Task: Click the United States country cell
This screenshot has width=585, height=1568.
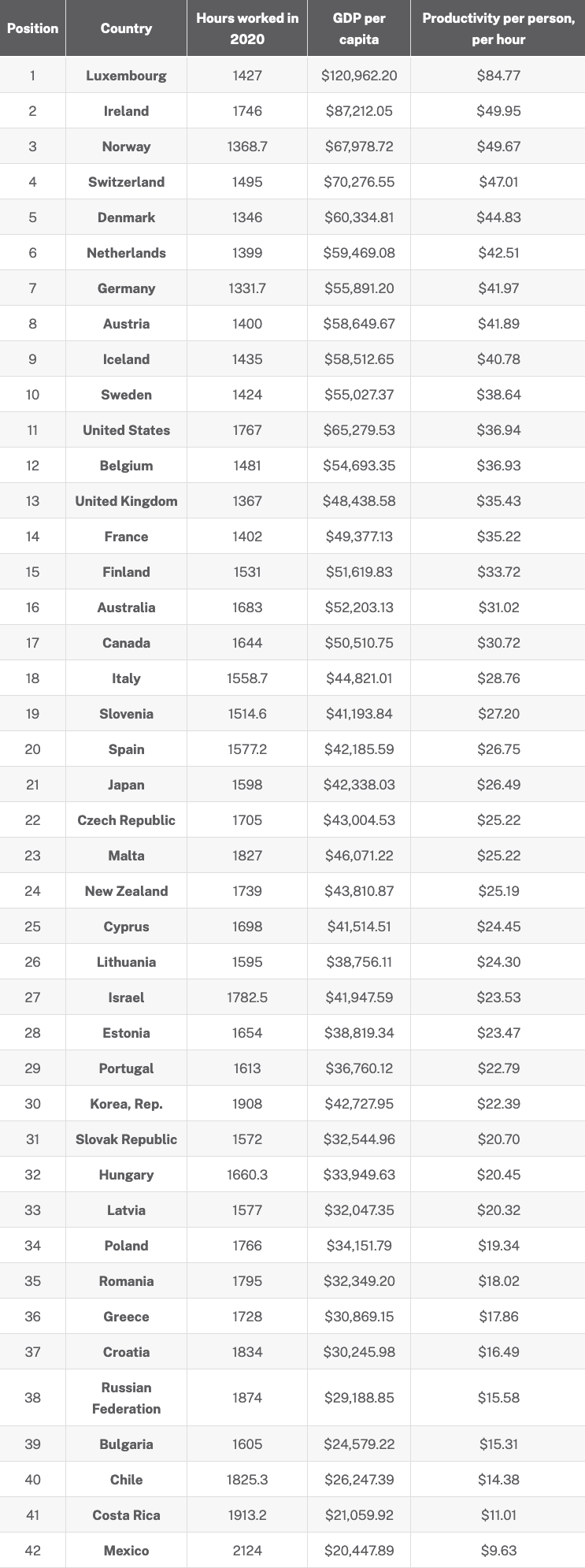Action: [126, 430]
